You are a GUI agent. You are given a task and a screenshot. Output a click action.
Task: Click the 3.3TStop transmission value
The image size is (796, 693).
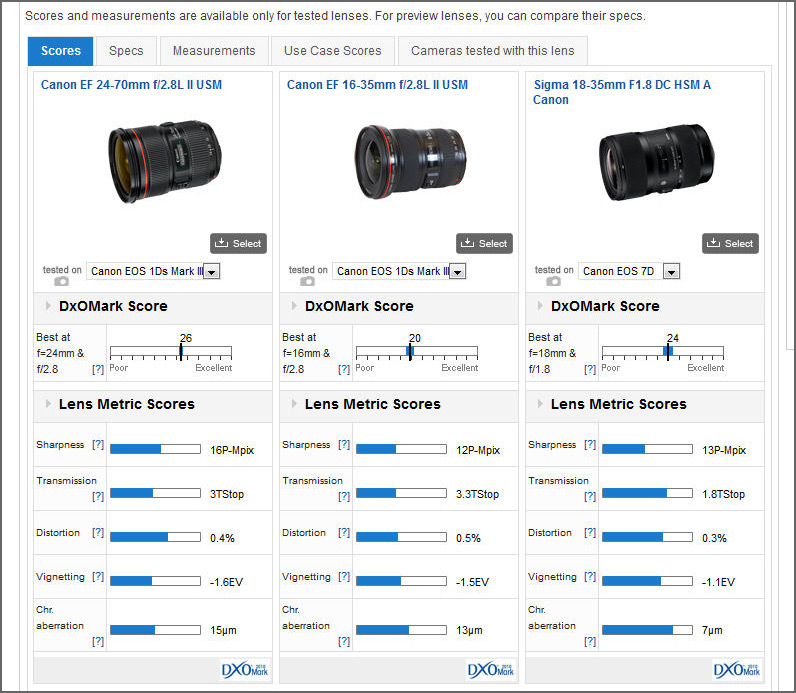click(x=477, y=494)
